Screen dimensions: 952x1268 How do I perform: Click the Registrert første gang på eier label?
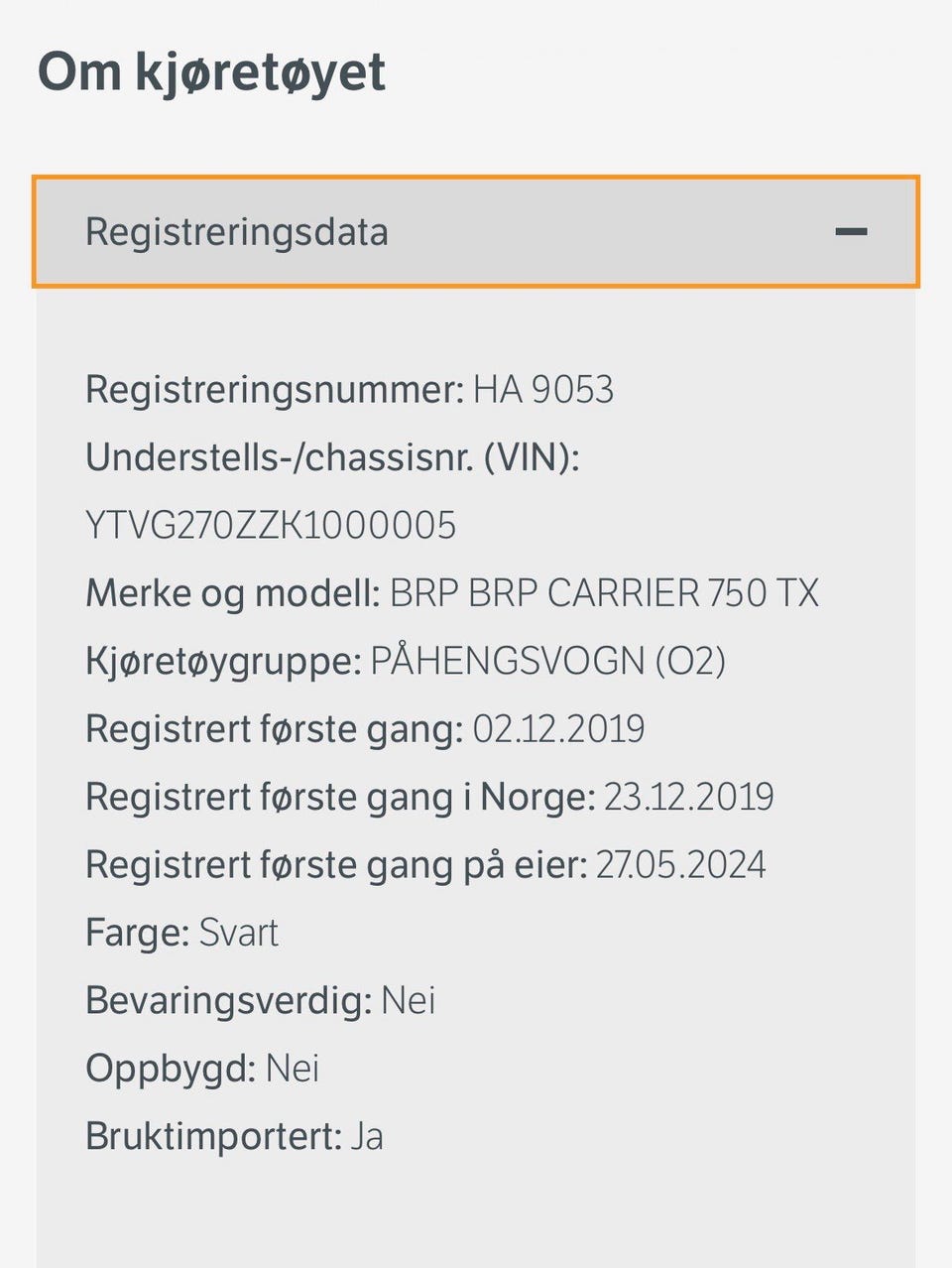tap(335, 864)
